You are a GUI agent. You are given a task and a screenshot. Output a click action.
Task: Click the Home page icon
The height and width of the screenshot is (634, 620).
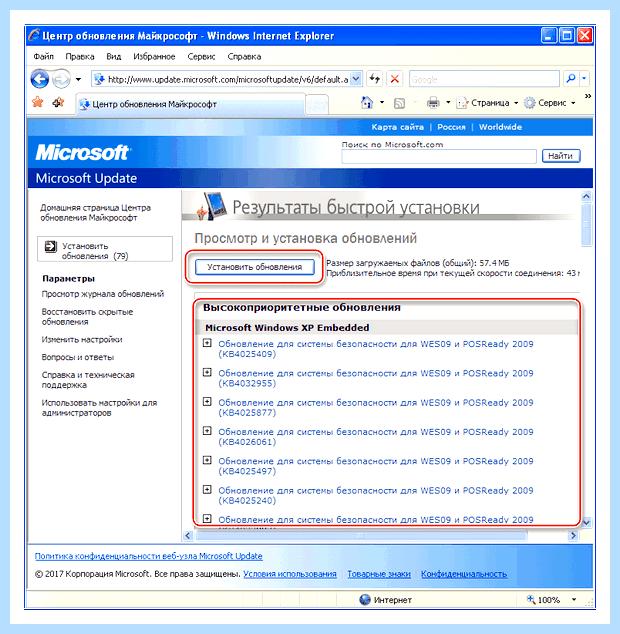367,103
